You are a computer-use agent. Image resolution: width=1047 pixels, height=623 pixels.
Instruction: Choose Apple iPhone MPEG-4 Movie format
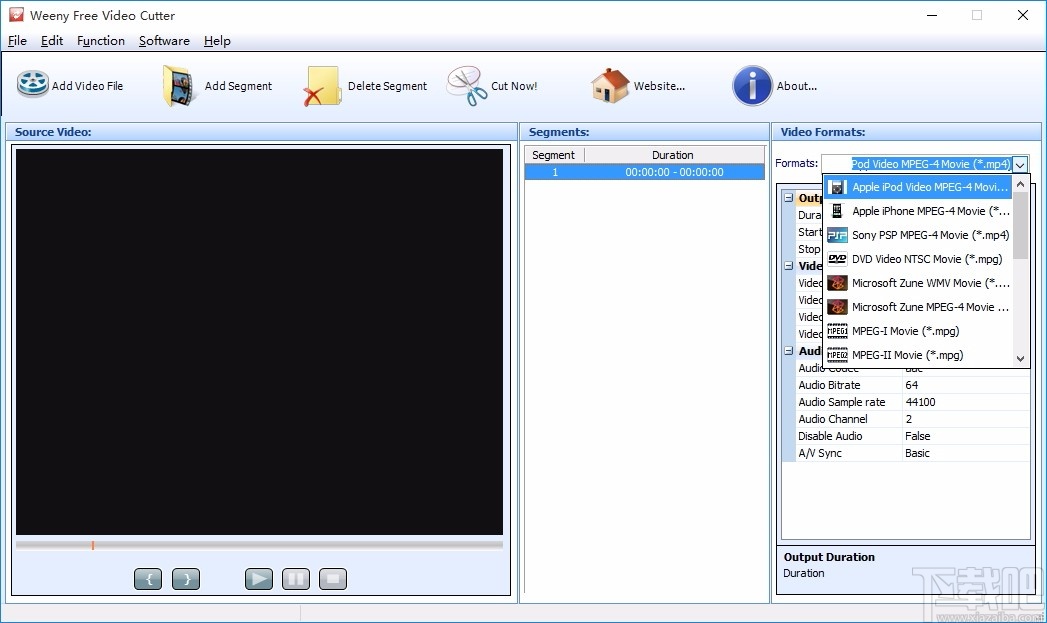tap(918, 211)
